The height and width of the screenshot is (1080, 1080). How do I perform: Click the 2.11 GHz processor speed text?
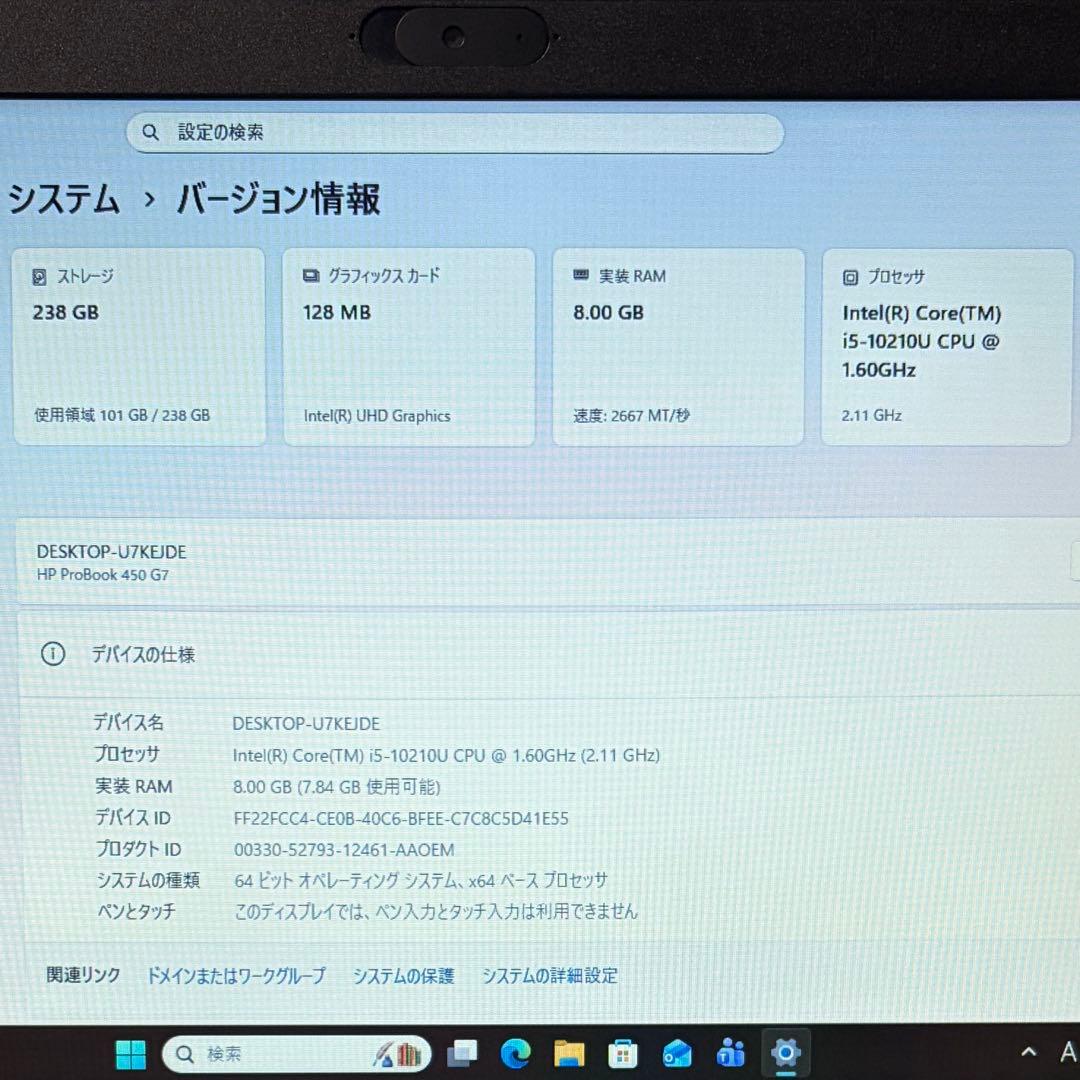[x=871, y=415]
